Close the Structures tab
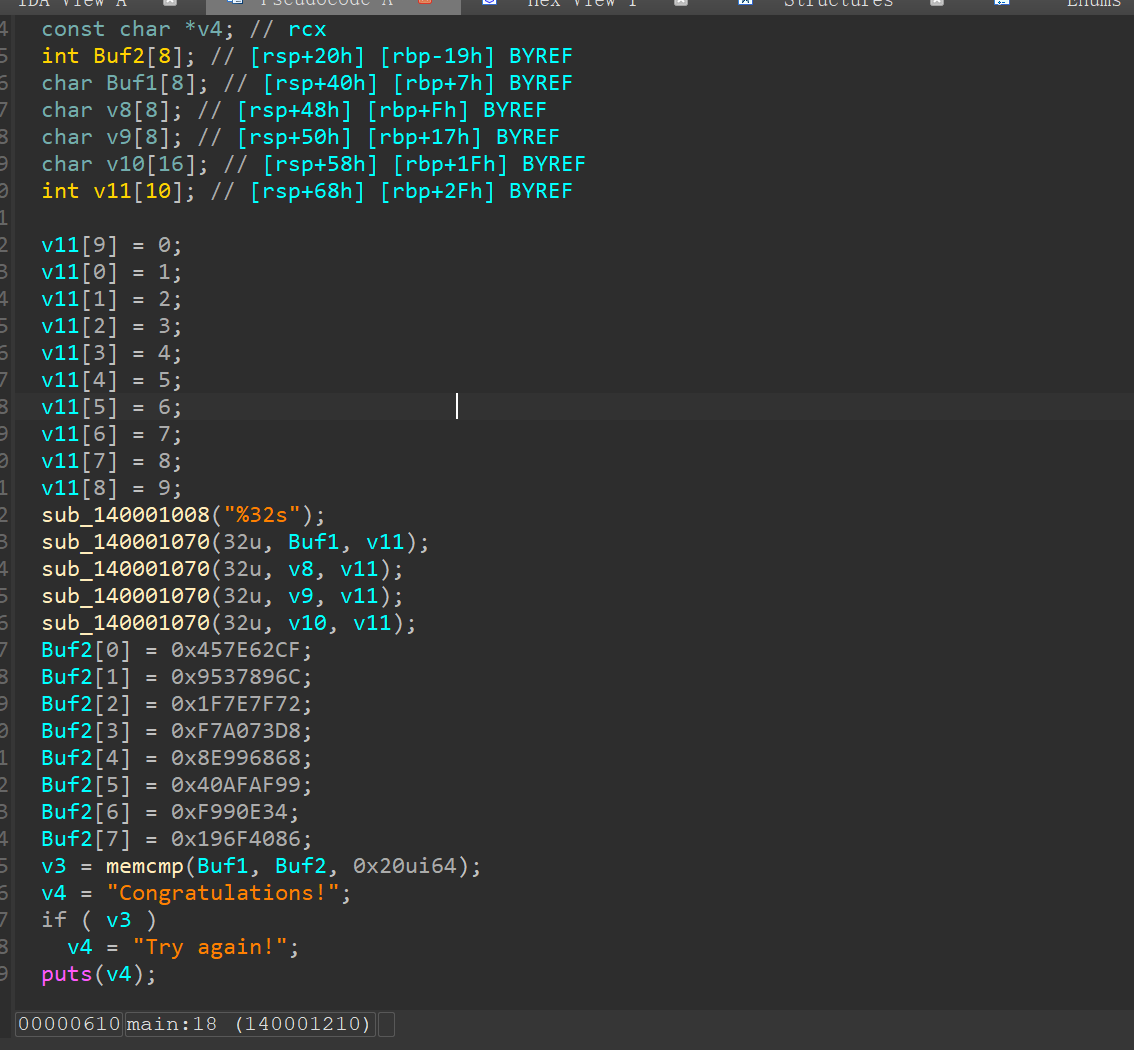The image size is (1134, 1050). click(937, 3)
